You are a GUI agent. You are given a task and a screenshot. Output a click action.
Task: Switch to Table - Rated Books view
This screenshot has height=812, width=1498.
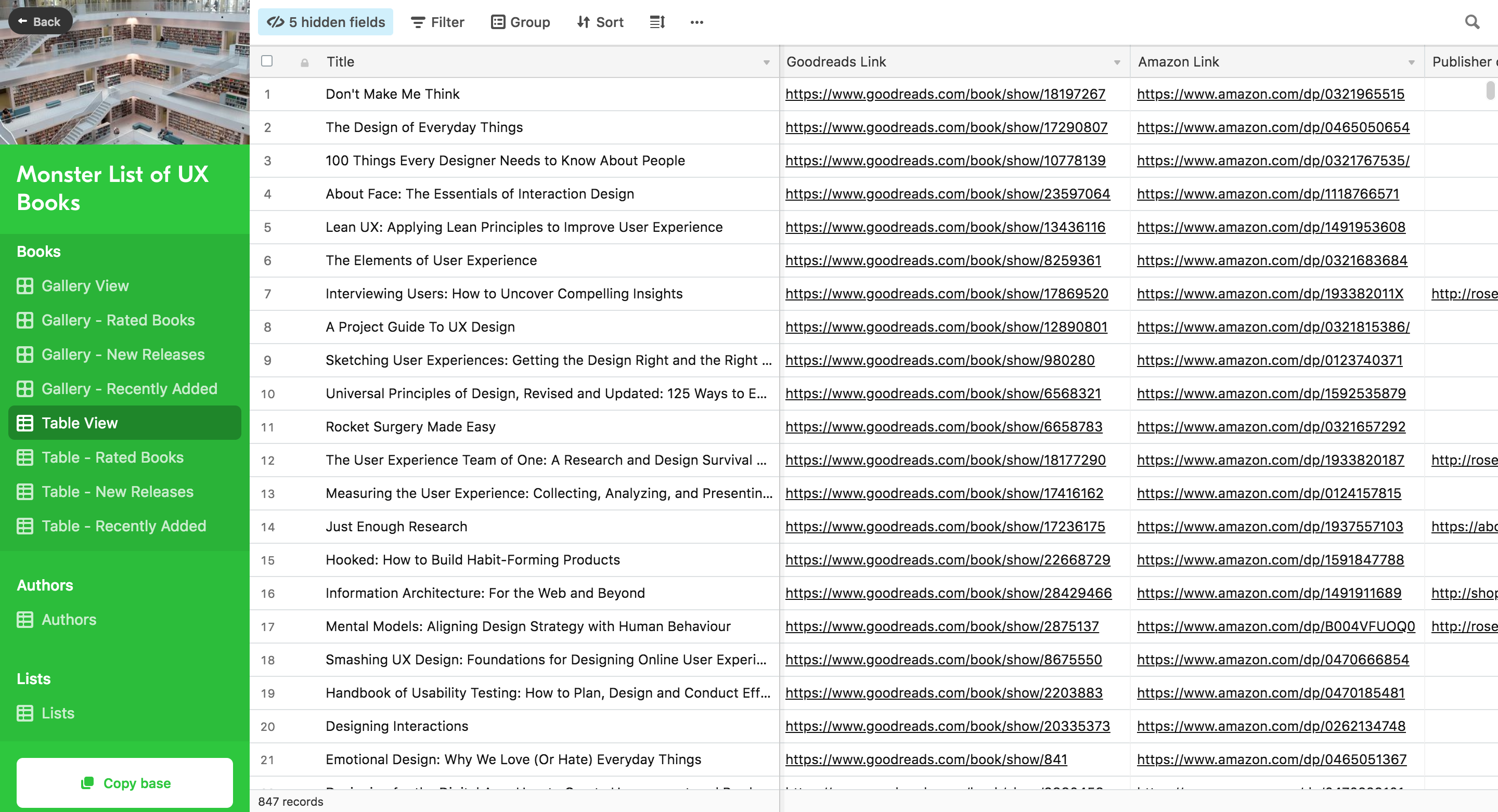pyautogui.click(x=124, y=457)
